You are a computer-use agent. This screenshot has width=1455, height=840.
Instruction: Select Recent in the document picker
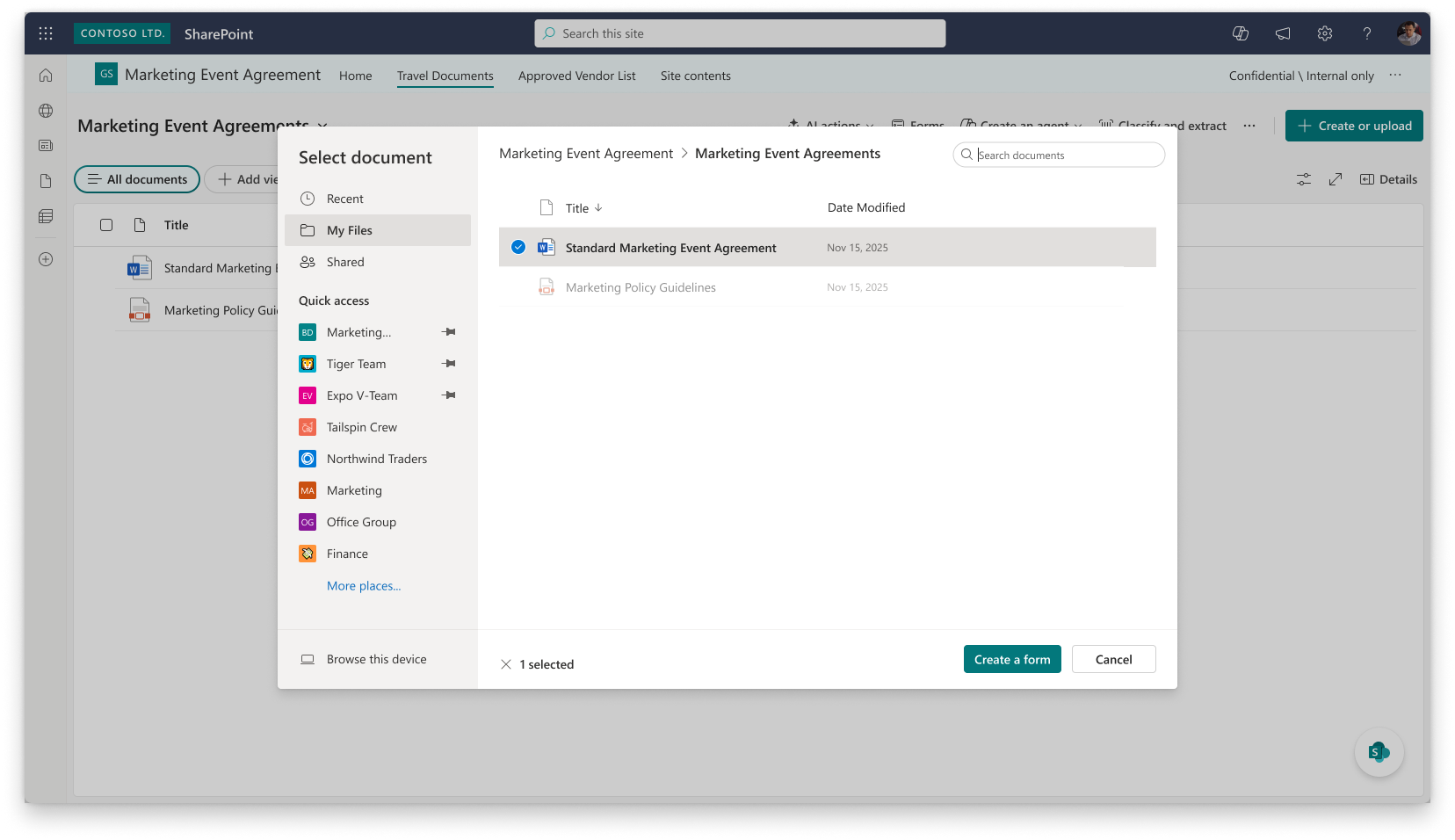344,199
